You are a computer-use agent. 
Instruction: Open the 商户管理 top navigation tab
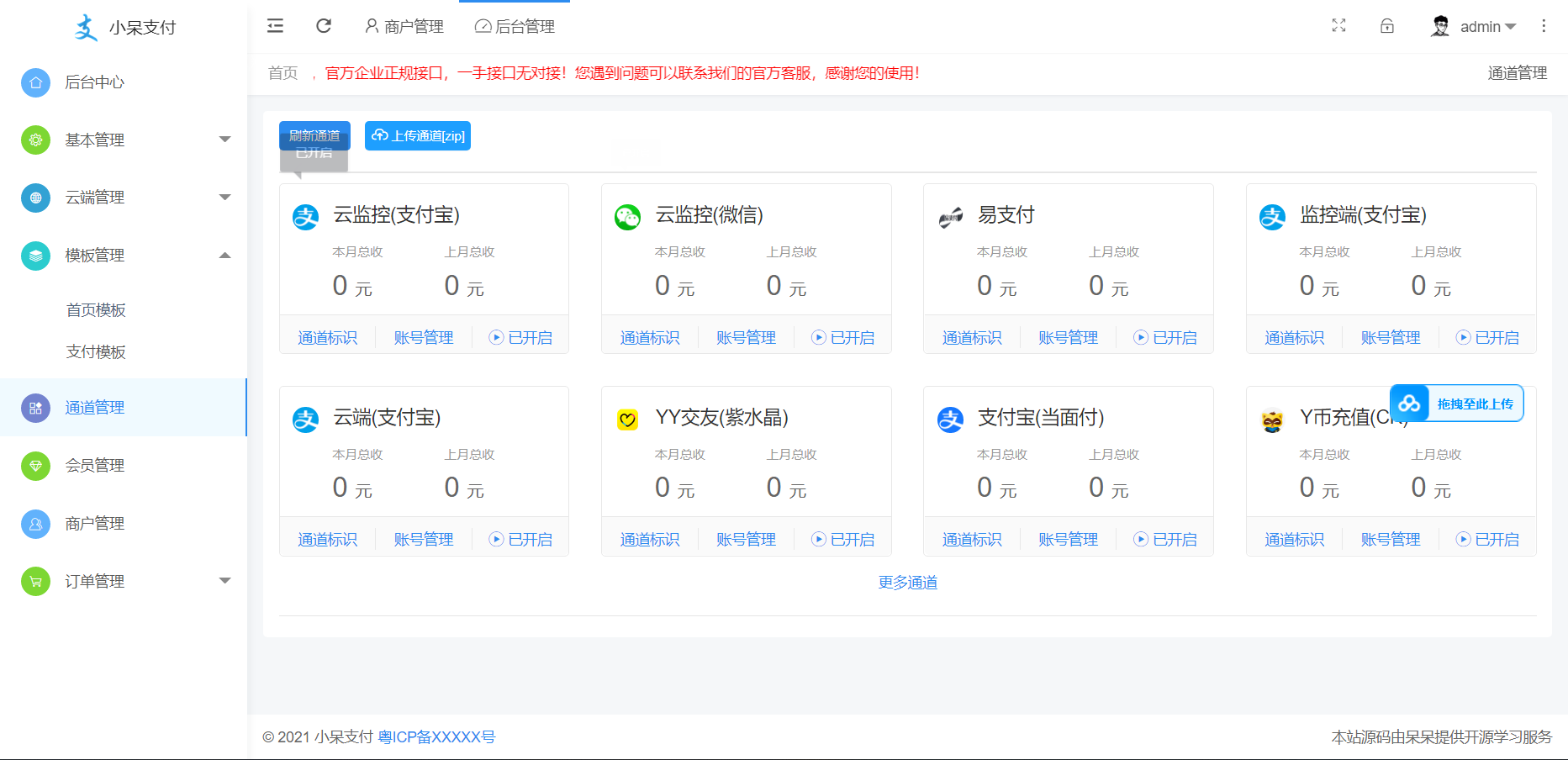(404, 26)
